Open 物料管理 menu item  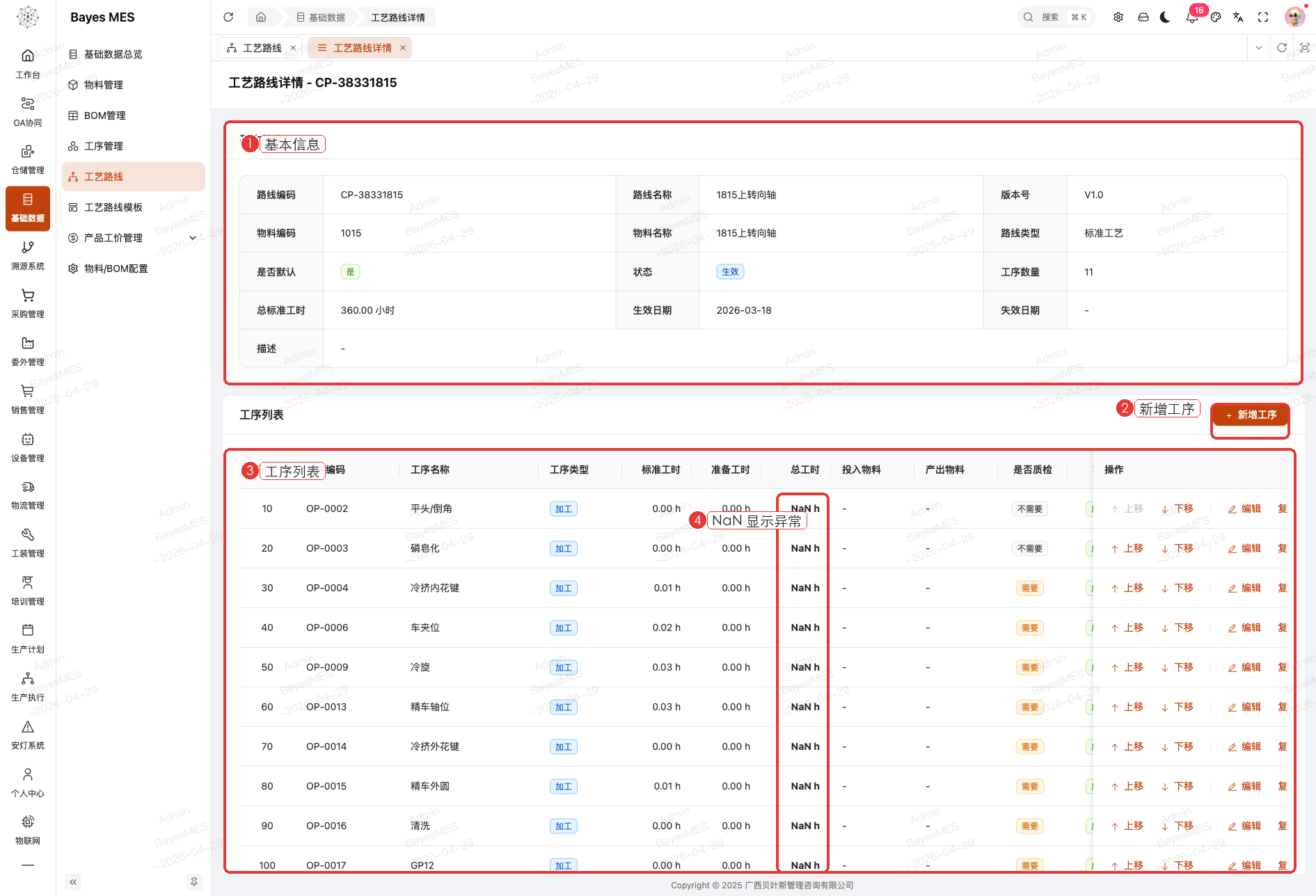tap(134, 85)
